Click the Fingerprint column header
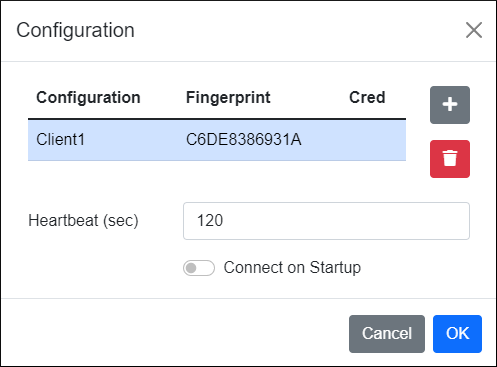This screenshot has width=497, height=367. 228,98
